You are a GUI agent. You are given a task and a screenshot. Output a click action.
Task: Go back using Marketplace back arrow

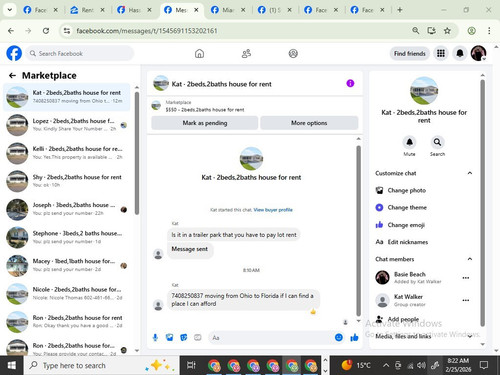pyautogui.click(x=12, y=76)
